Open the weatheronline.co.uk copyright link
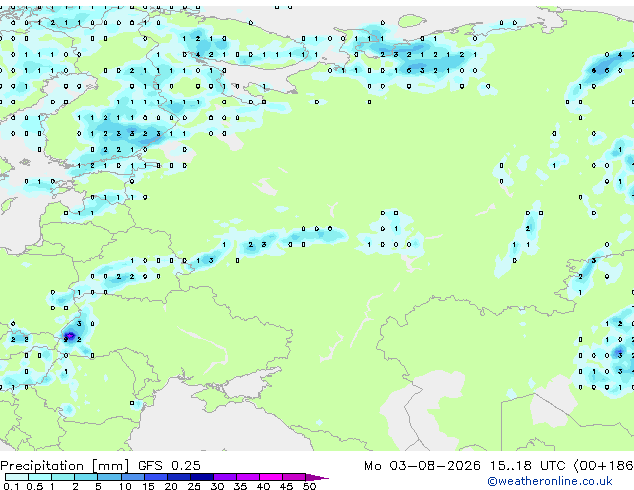Image resolution: width=634 pixels, height=490 pixels. 550,481
